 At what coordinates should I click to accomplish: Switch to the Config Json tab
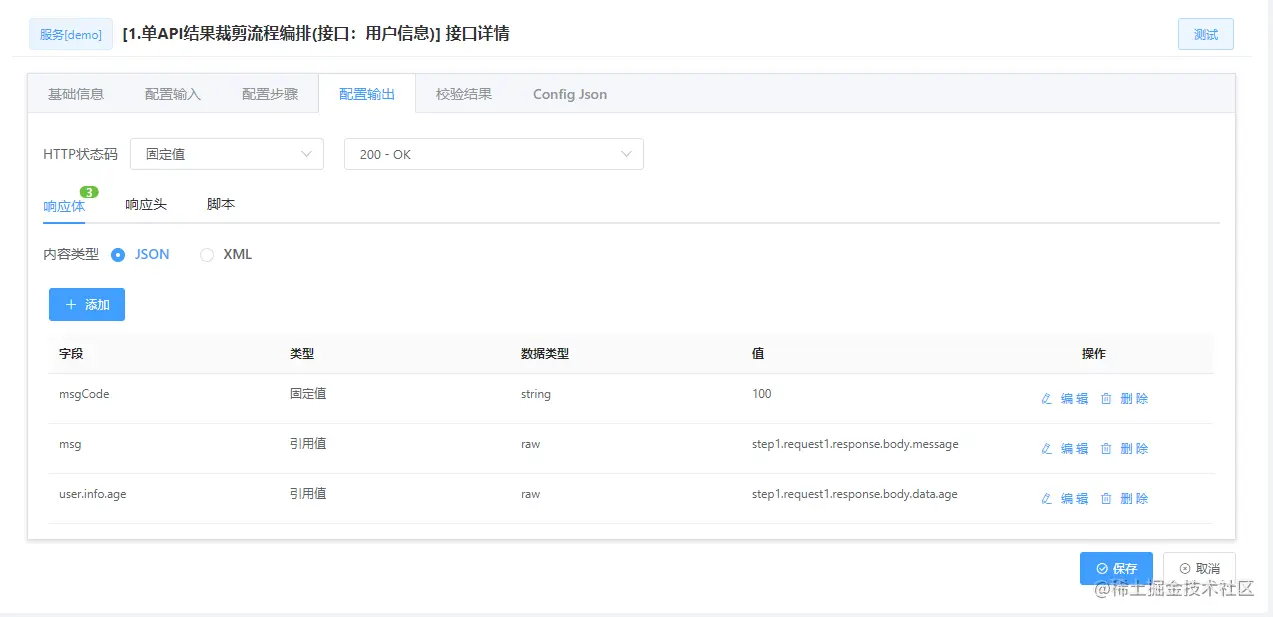click(570, 94)
